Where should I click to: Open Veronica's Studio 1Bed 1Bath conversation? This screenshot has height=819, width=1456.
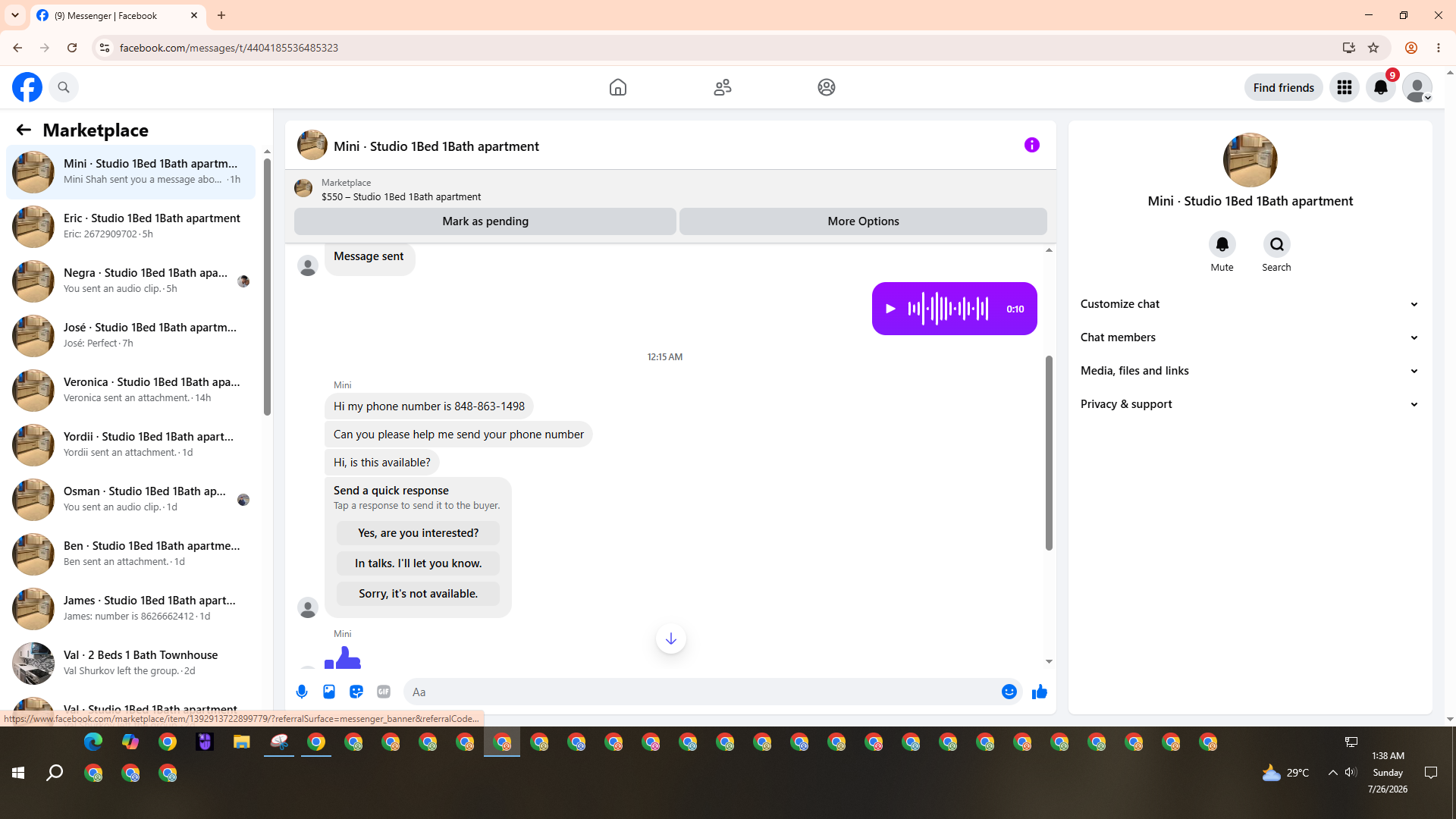(131, 390)
